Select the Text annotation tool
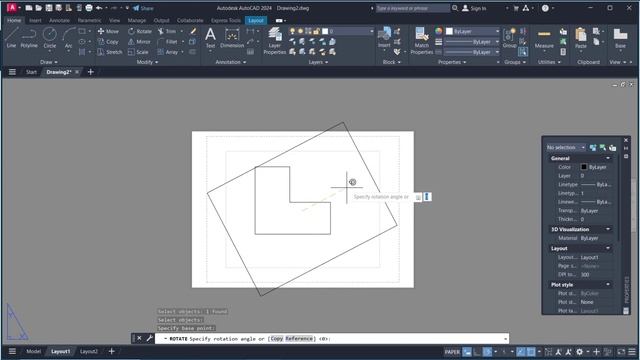The image size is (640, 360). [x=210, y=38]
